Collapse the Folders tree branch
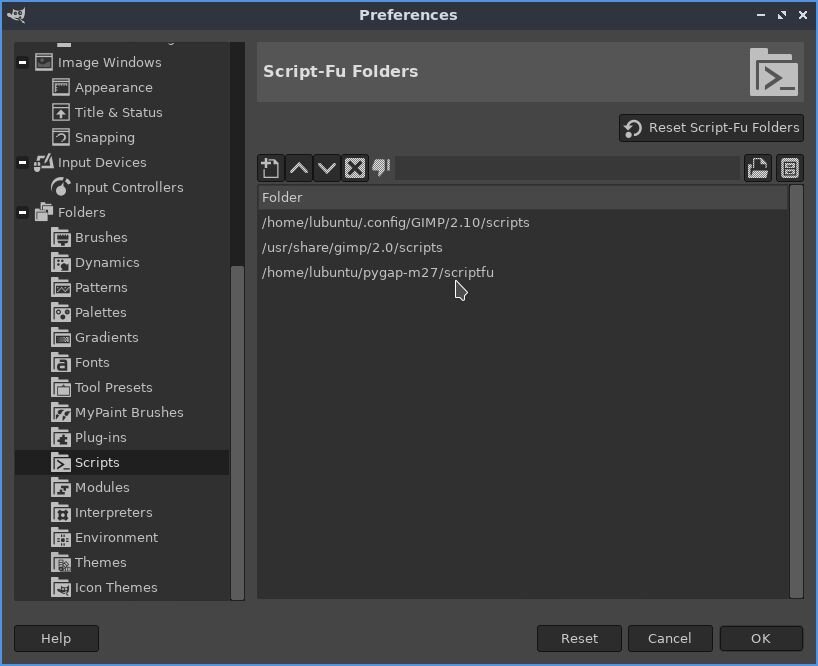The height and width of the screenshot is (666, 818). coord(22,213)
